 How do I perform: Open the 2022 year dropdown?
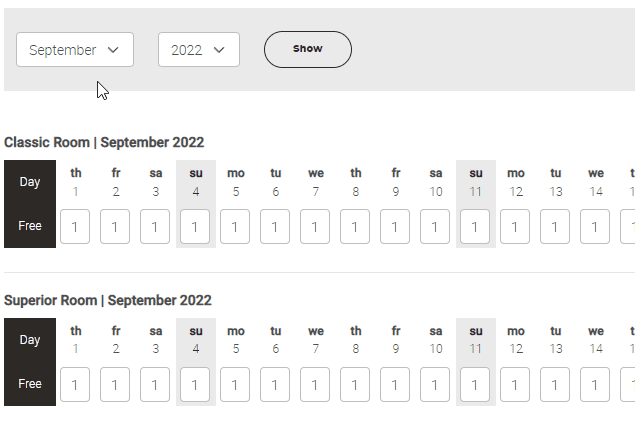[x=198, y=50]
